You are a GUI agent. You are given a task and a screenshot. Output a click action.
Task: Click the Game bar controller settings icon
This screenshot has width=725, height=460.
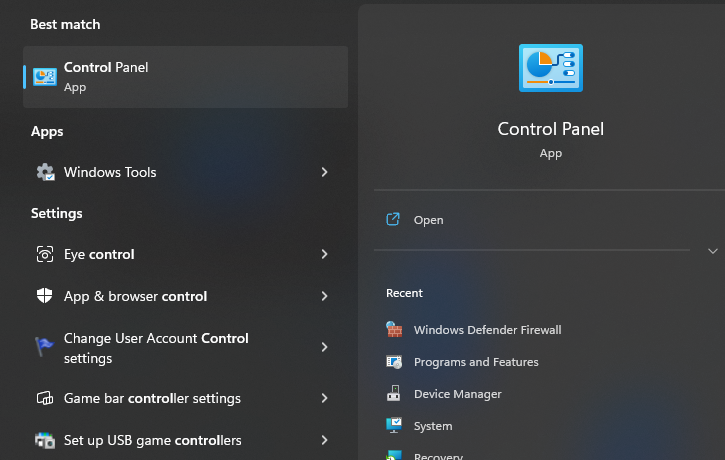coord(45,398)
